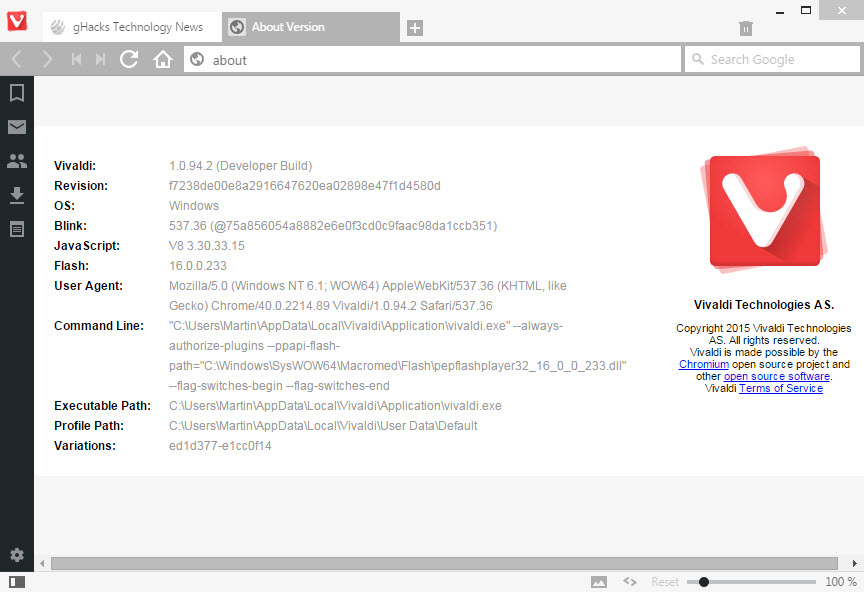This screenshot has width=864, height=592.
Task: Click the Executable Path value
Action: click(335, 406)
